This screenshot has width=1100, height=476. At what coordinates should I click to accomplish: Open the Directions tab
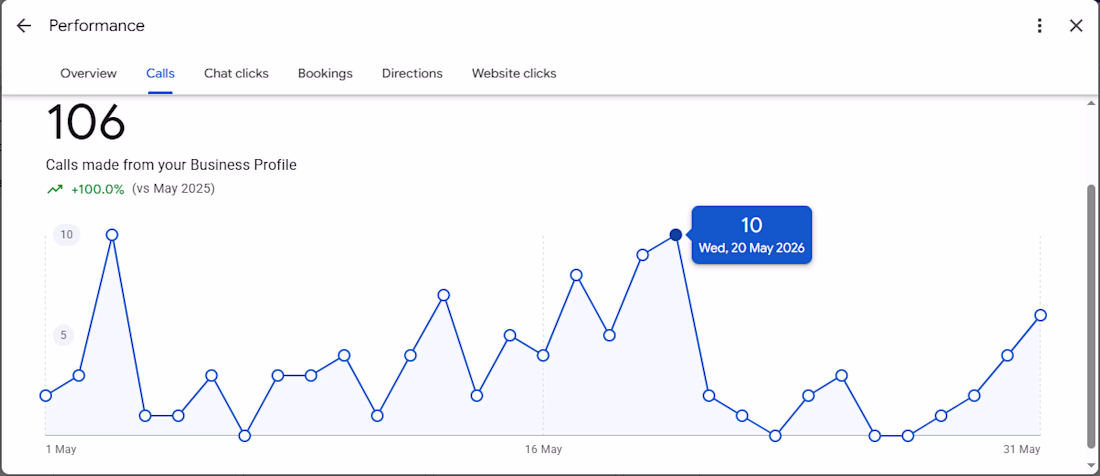click(x=412, y=74)
